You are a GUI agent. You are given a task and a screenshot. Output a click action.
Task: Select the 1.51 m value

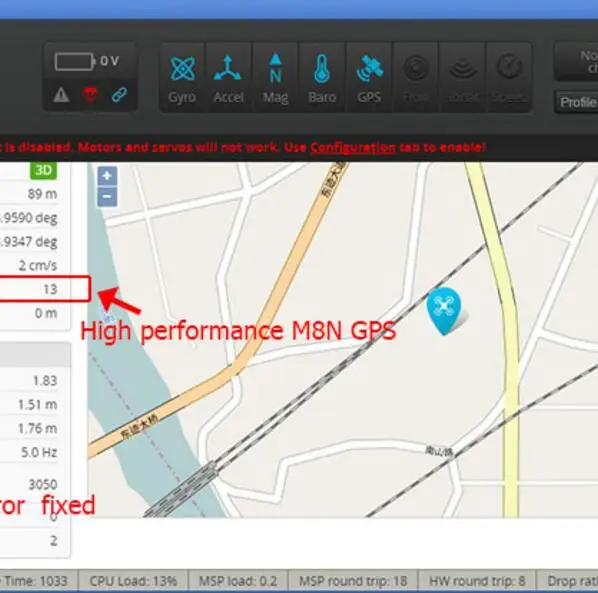tap(38, 405)
